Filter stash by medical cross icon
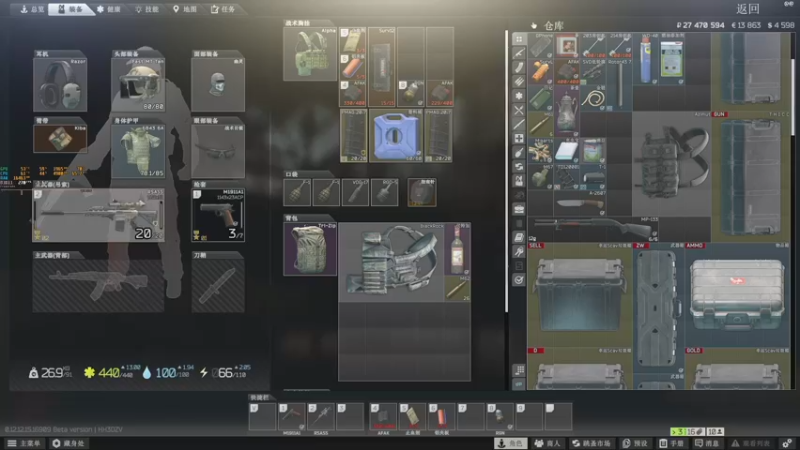Viewport: 800px width, 450px height. tap(519, 138)
